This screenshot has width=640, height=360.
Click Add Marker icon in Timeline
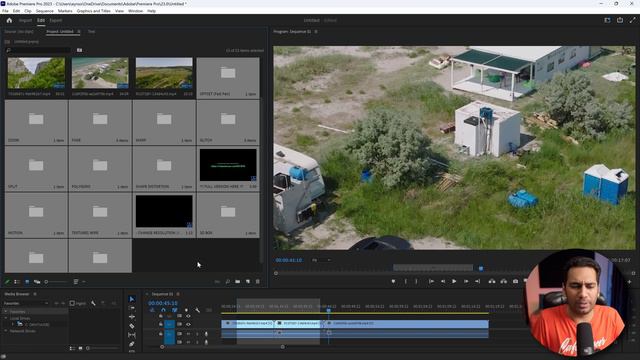tap(186, 310)
